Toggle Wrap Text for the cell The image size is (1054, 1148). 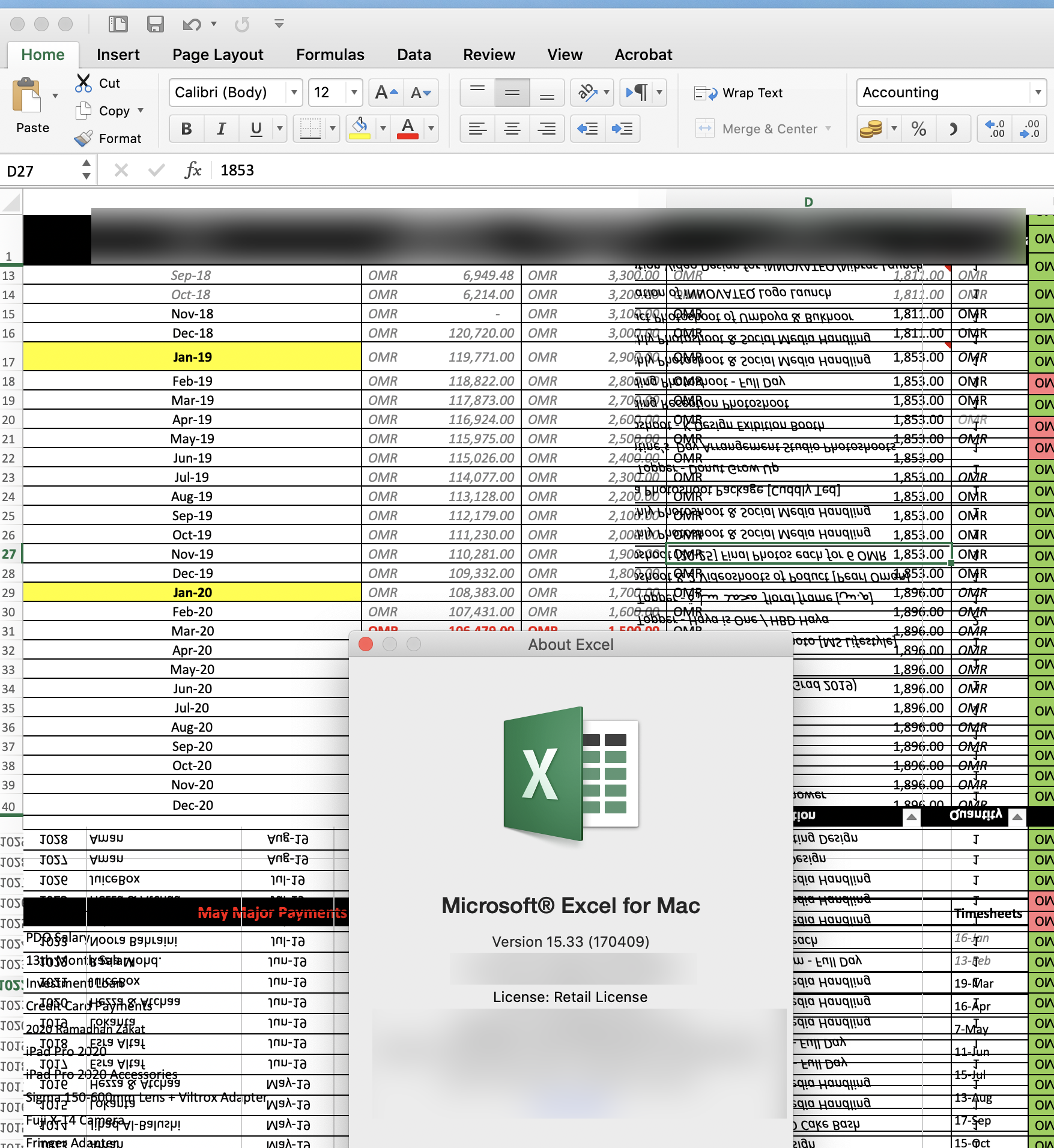(738, 93)
